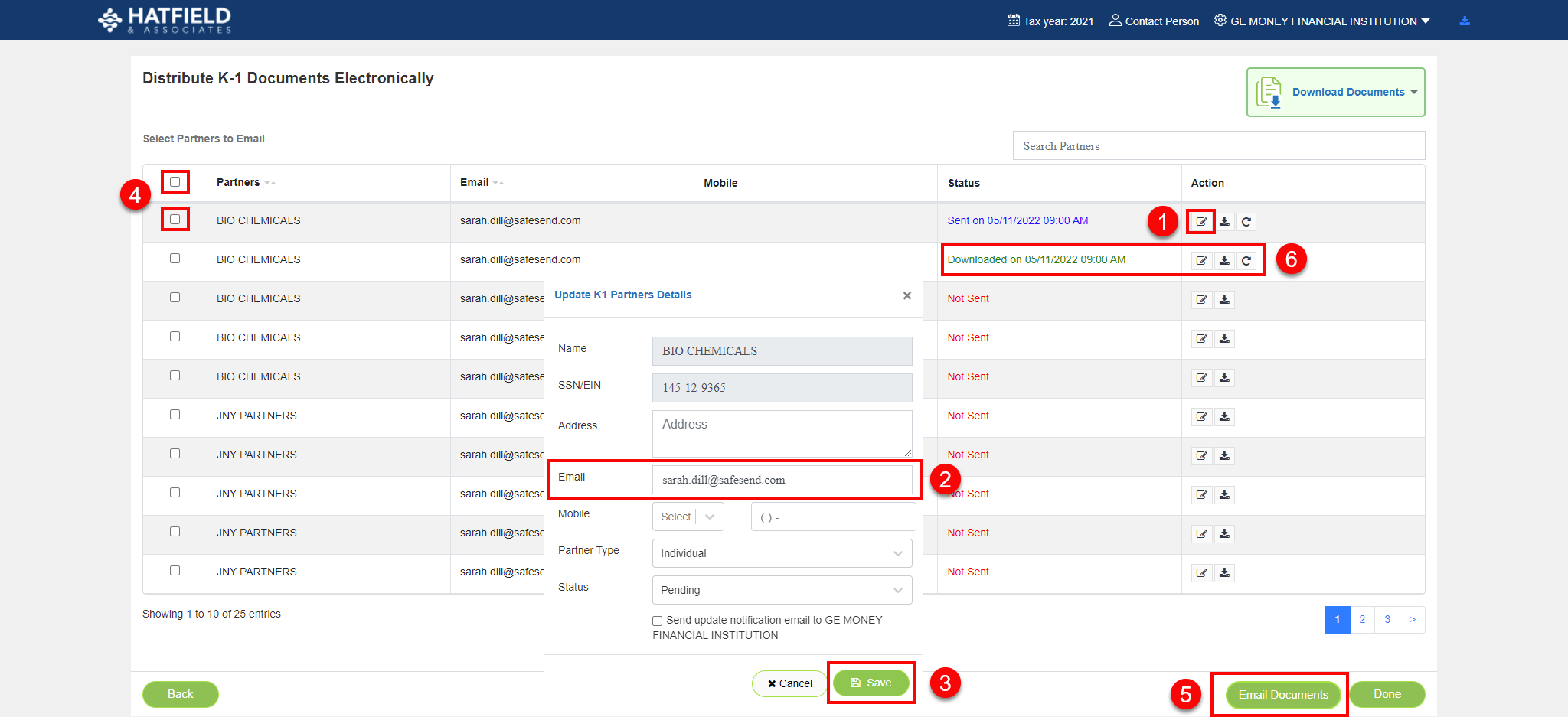The height and width of the screenshot is (717, 1568).
Task: Click the Contact Person icon in the header
Action: coord(1116,21)
